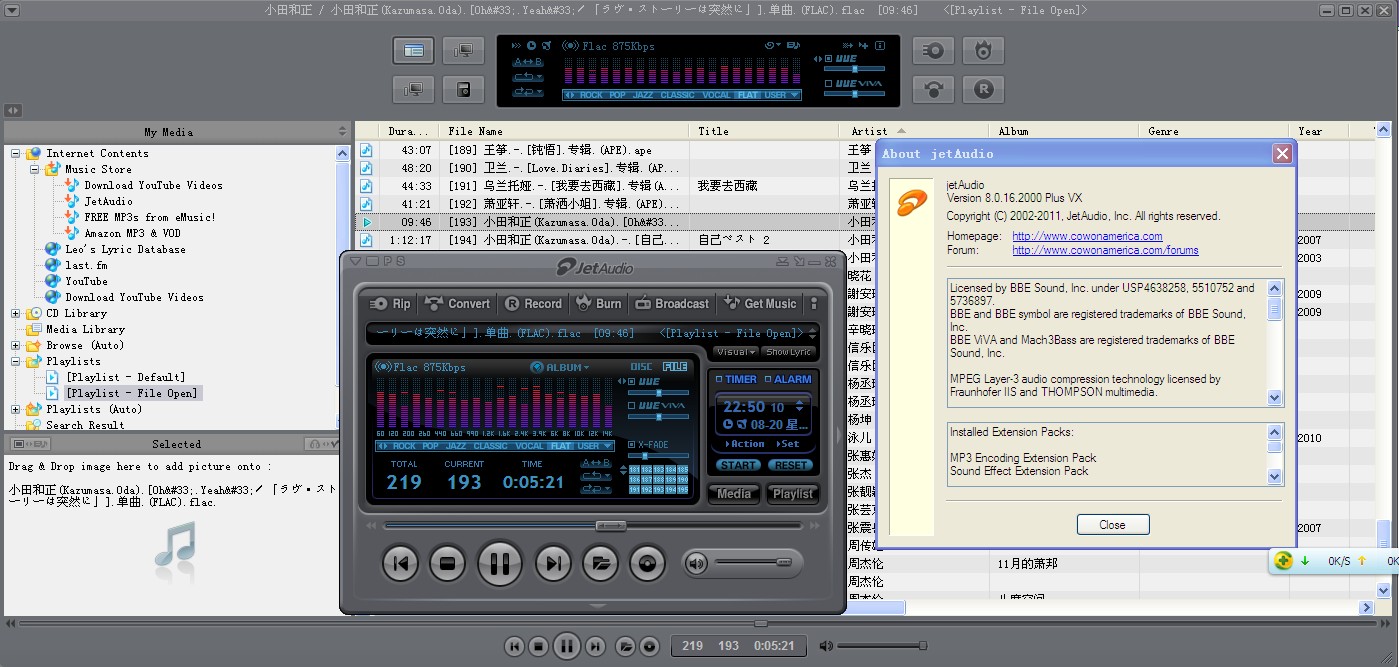Mute audio with the mini player's speaker icon
Image resolution: width=1399 pixels, height=667 pixels.
tap(696, 563)
